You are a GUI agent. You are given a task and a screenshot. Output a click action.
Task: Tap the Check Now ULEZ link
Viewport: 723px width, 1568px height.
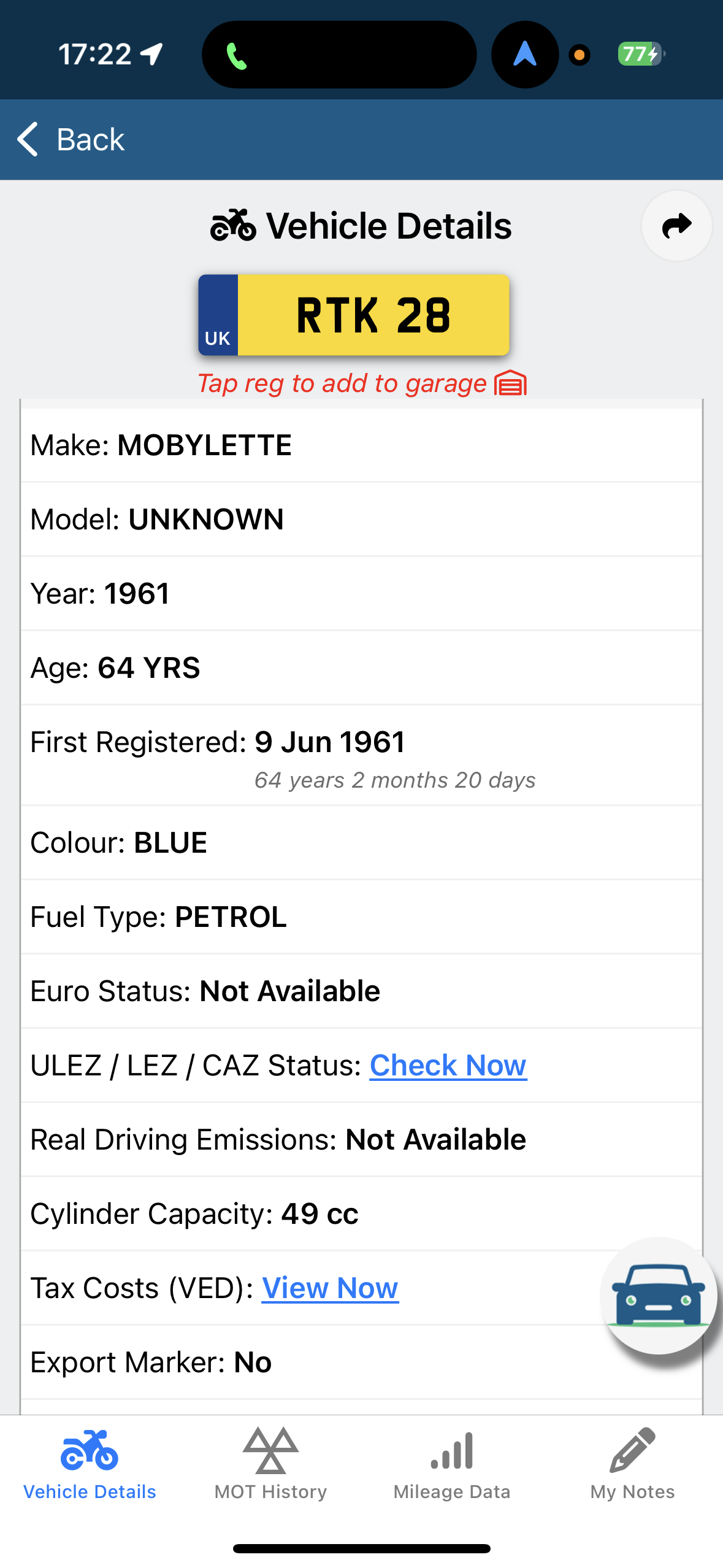tap(448, 1066)
